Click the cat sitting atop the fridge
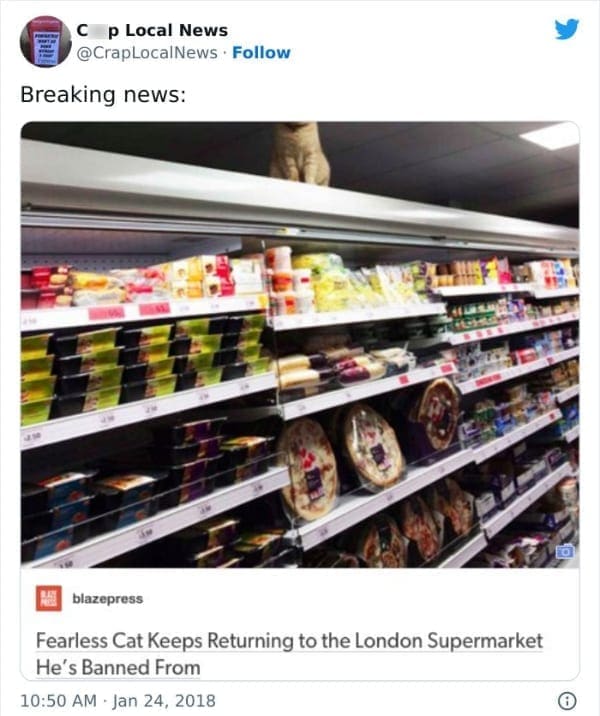 click(300, 153)
